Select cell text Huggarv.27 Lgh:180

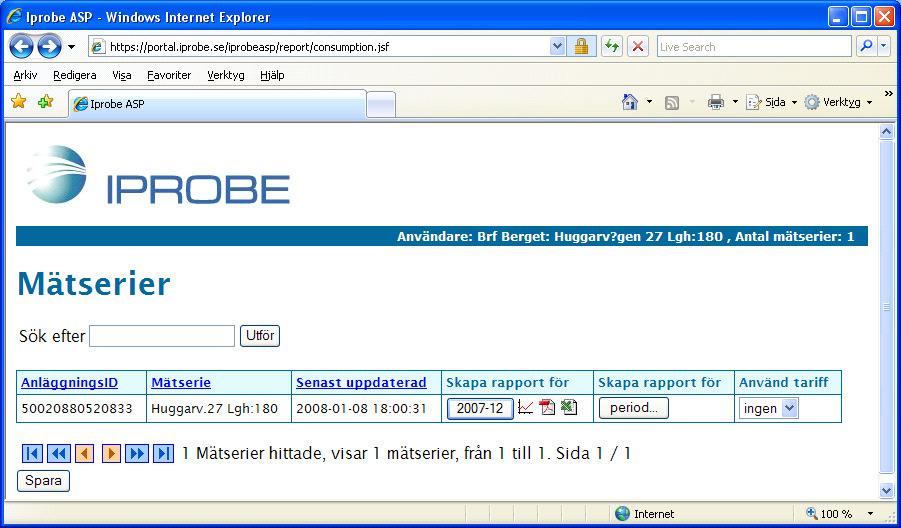click(x=214, y=408)
